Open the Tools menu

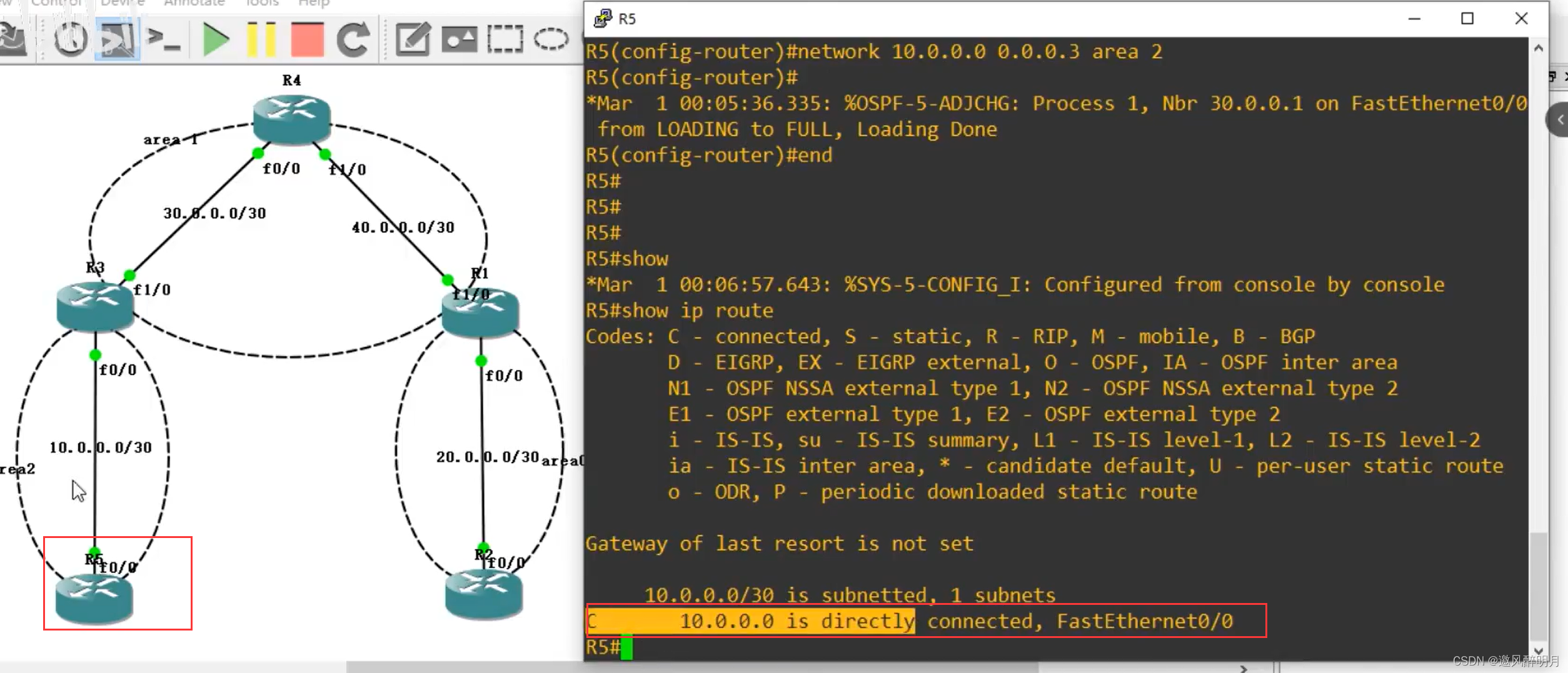coord(262,3)
